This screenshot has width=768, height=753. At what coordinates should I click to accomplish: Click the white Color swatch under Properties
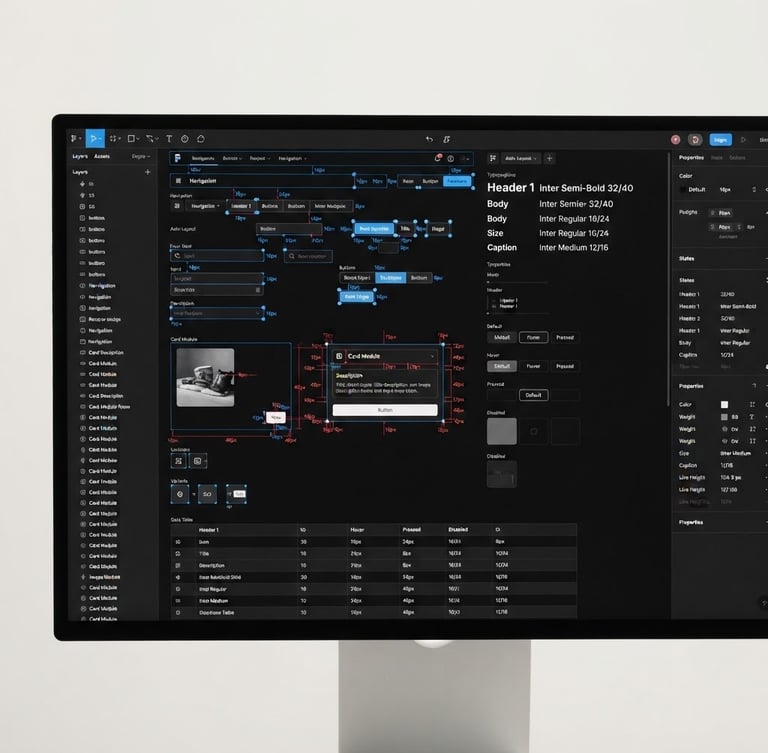724,405
